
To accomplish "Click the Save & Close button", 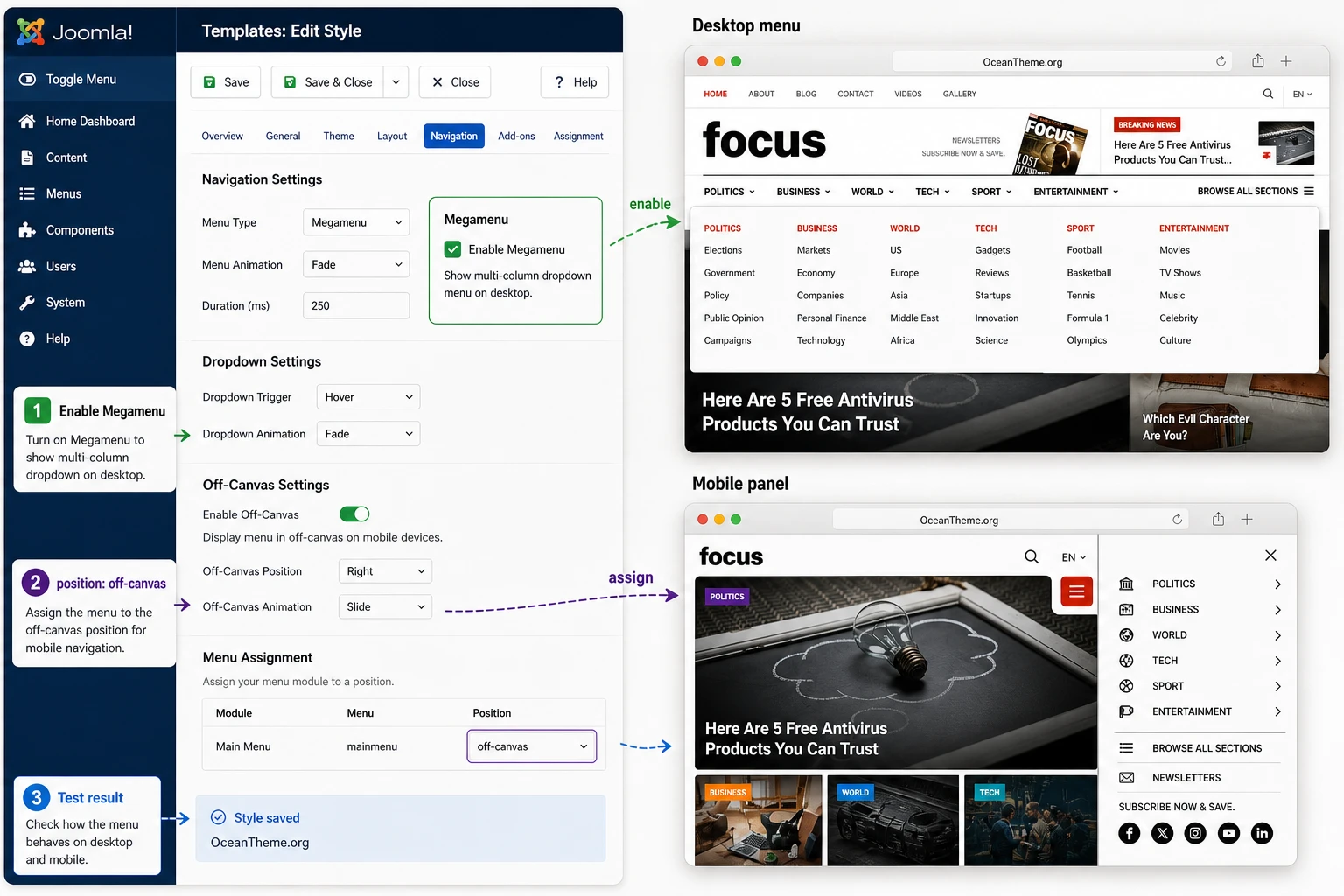I will click(328, 82).
